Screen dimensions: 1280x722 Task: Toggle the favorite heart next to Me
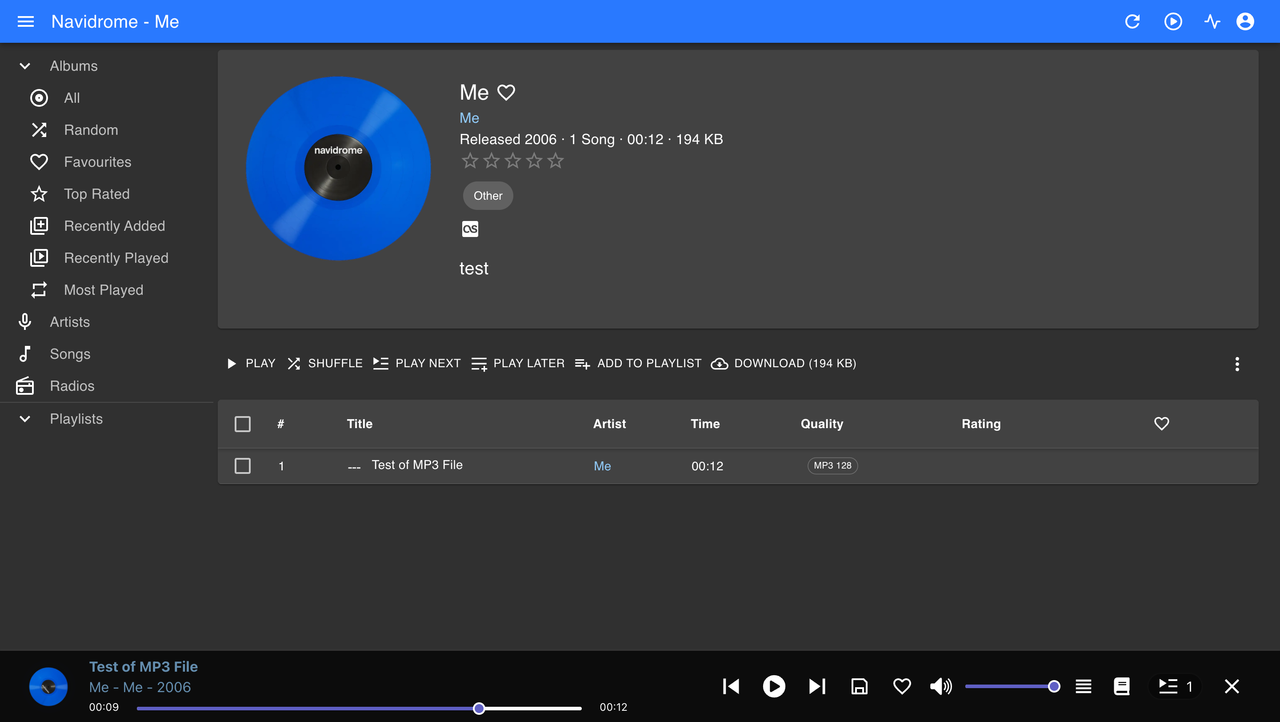(506, 92)
